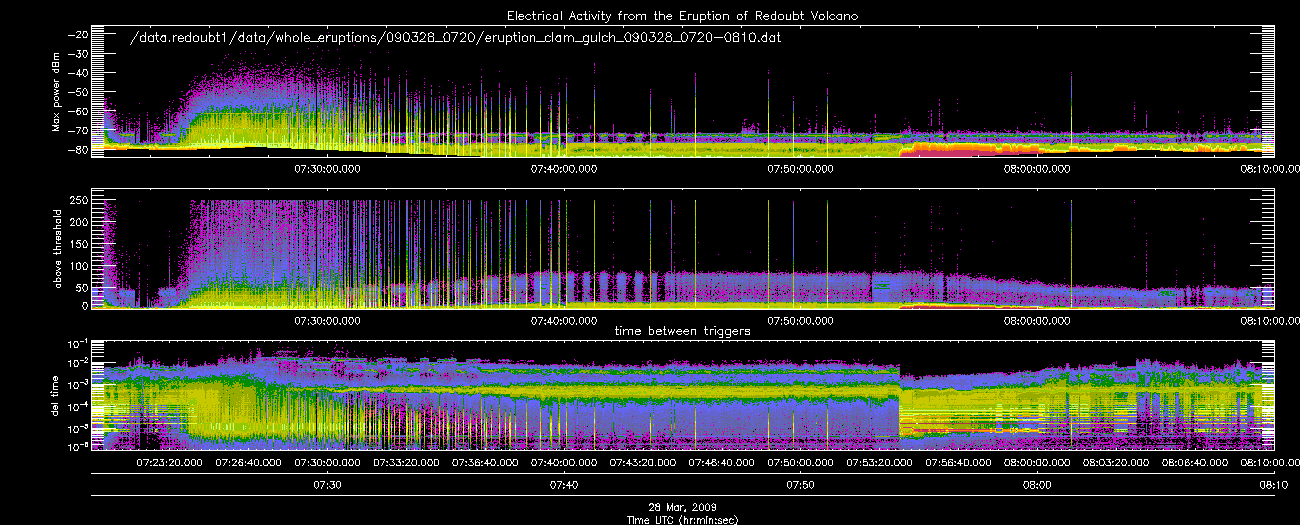Image resolution: width=1300 pixels, height=525 pixels.
Task: Click 07:40:00.000 label under Max power plot
Action: [565, 169]
